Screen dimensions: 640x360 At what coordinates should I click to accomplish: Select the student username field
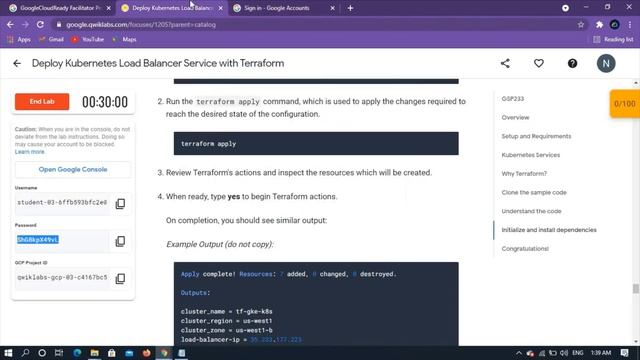62,202
